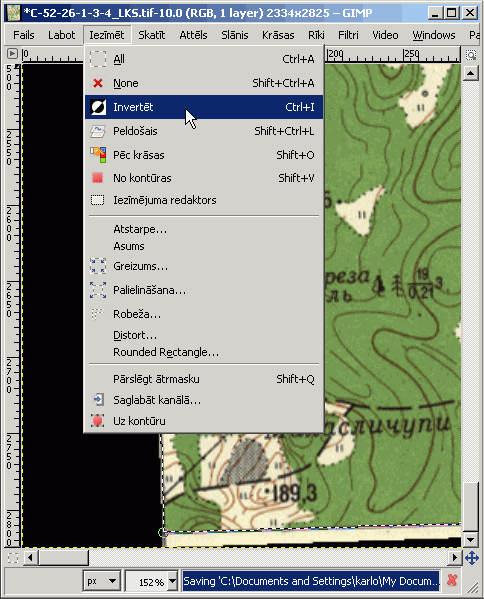The image size is (484, 599).
Task: Click the Uz kontūru red circle icon
Action: [97, 421]
